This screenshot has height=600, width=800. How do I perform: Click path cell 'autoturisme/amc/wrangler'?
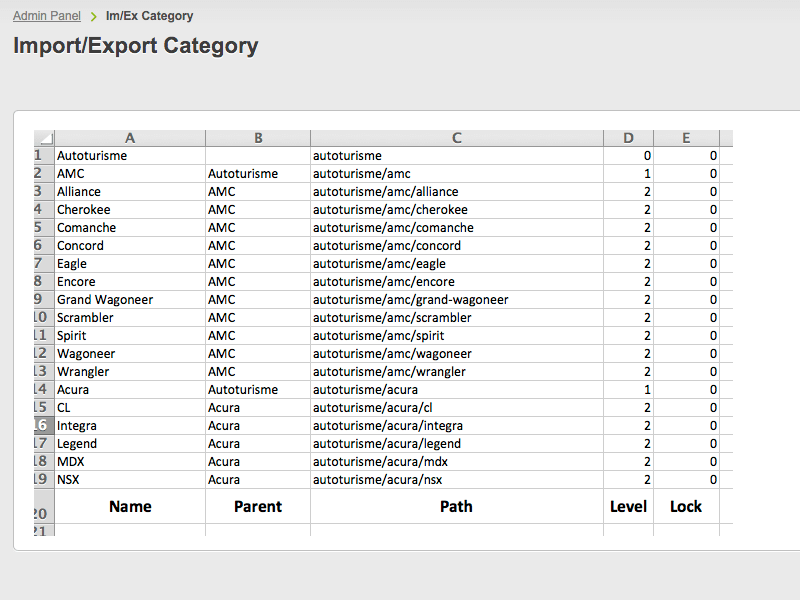coord(457,371)
